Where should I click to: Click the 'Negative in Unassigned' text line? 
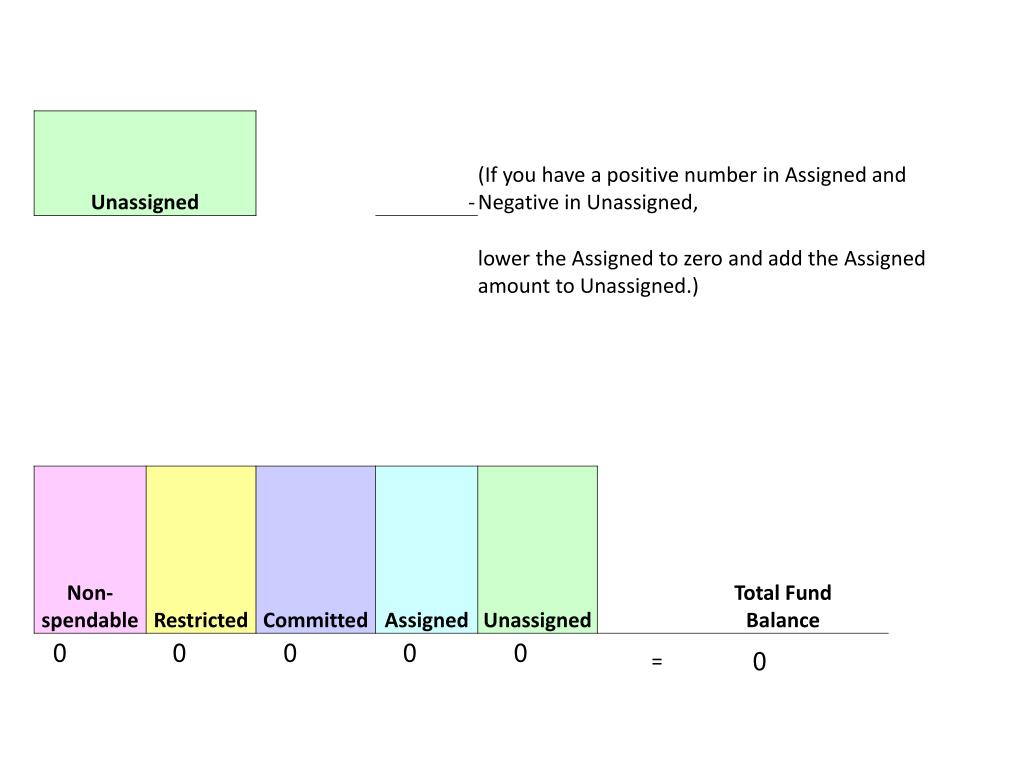588,202
